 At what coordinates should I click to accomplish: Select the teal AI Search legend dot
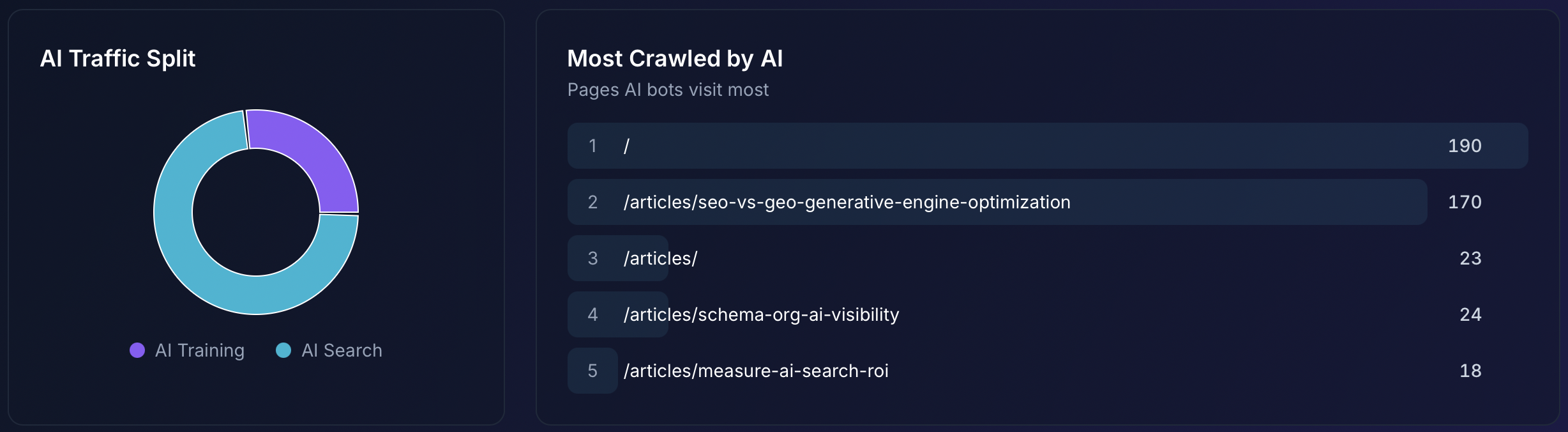(285, 350)
